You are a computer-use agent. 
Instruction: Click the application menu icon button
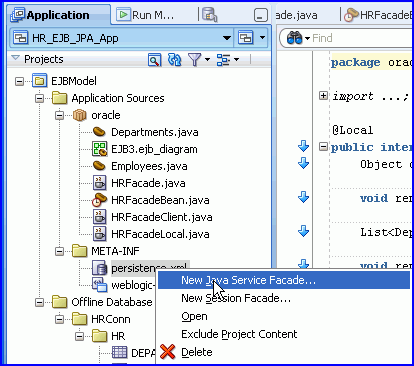(x=246, y=38)
